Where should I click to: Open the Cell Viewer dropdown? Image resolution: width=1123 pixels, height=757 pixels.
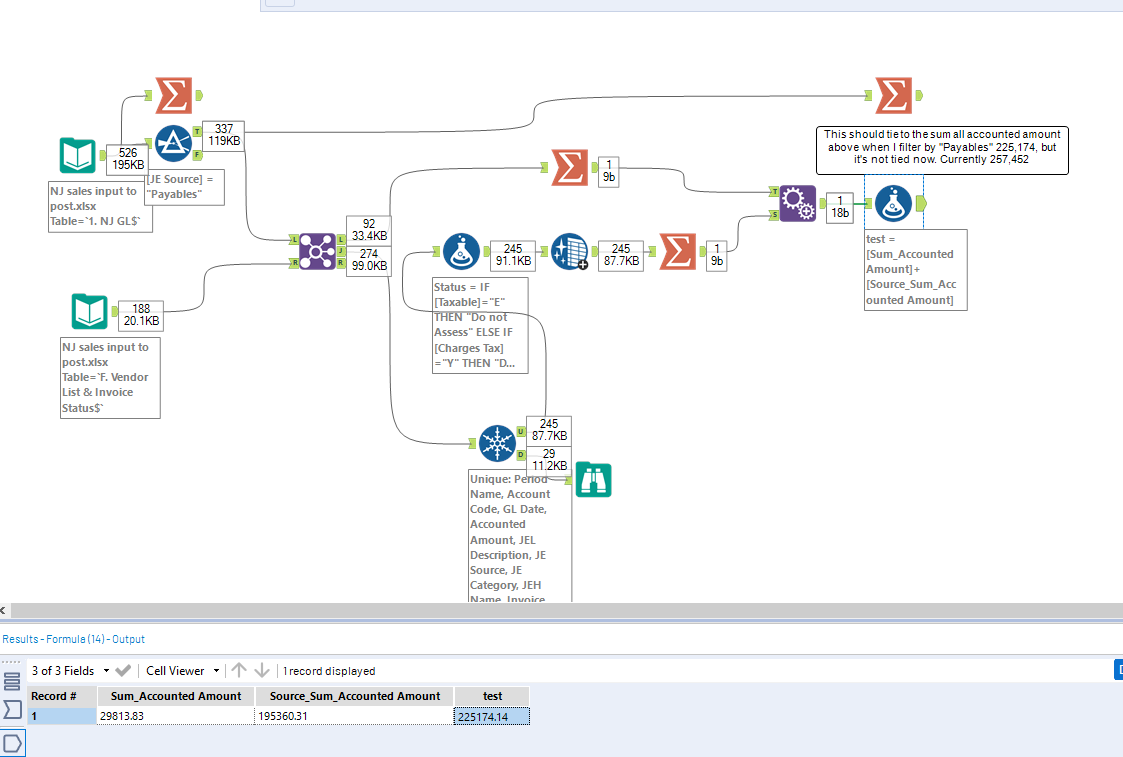pos(181,670)
